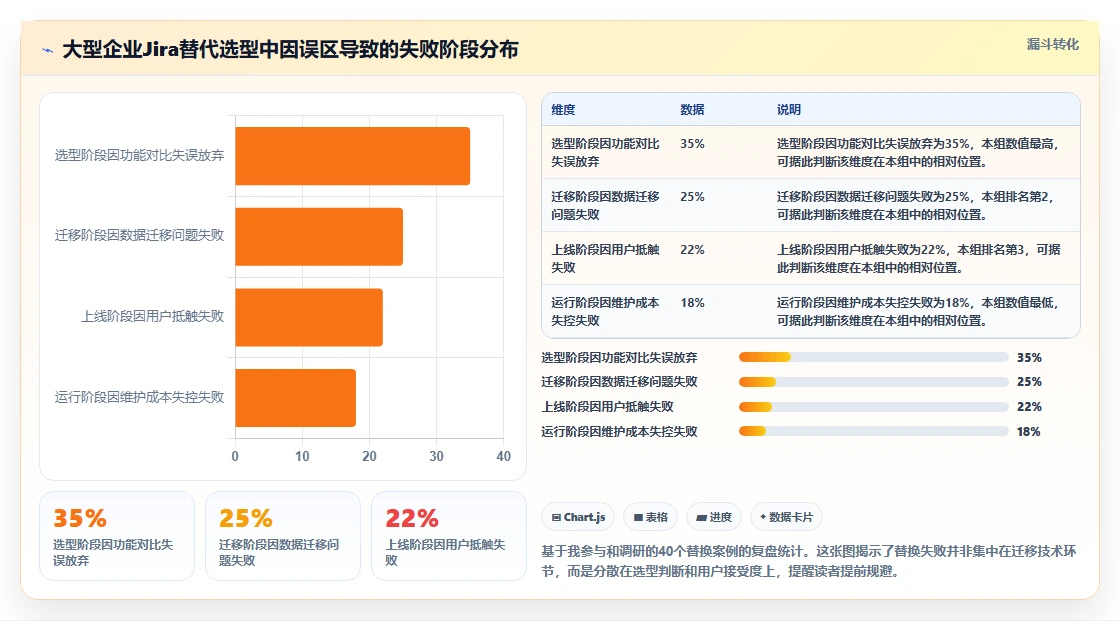Click the 18% progress bar for 运行阶段
Screen dimensions: 1120x621
874,432
